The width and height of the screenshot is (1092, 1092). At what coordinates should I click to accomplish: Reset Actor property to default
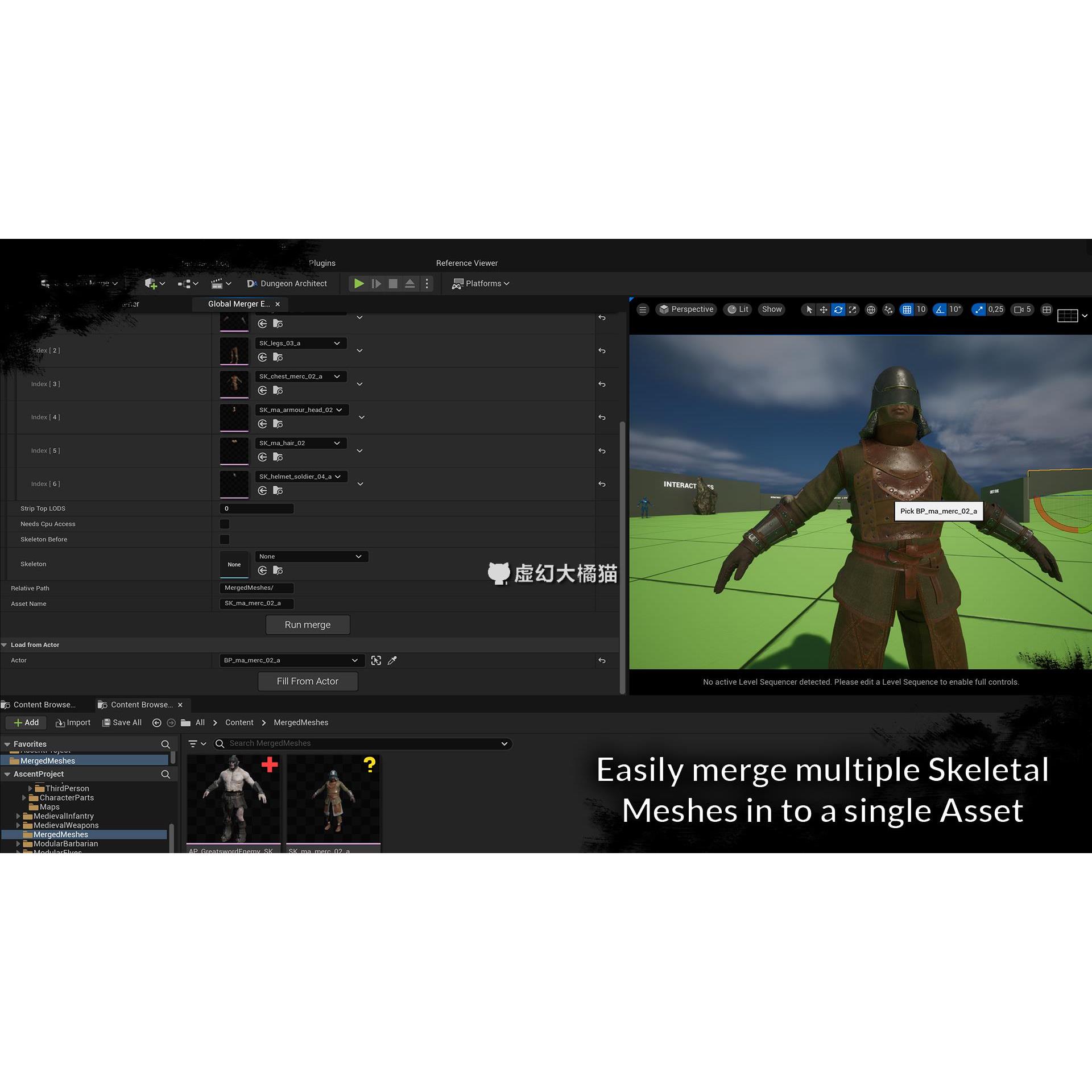point(602,660)
